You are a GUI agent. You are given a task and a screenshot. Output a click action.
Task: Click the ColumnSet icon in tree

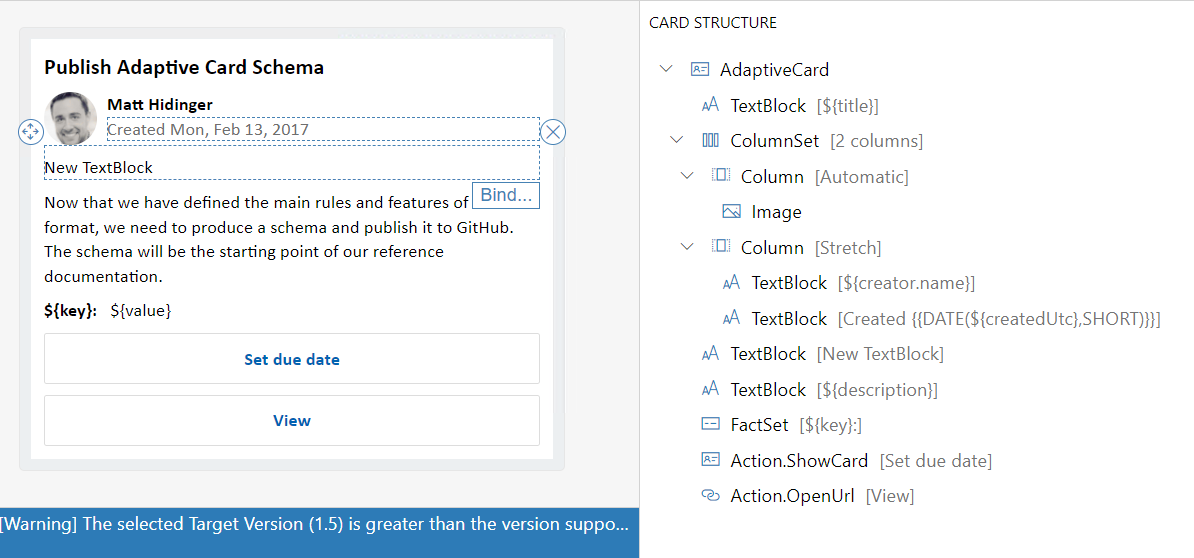point(710,141)
